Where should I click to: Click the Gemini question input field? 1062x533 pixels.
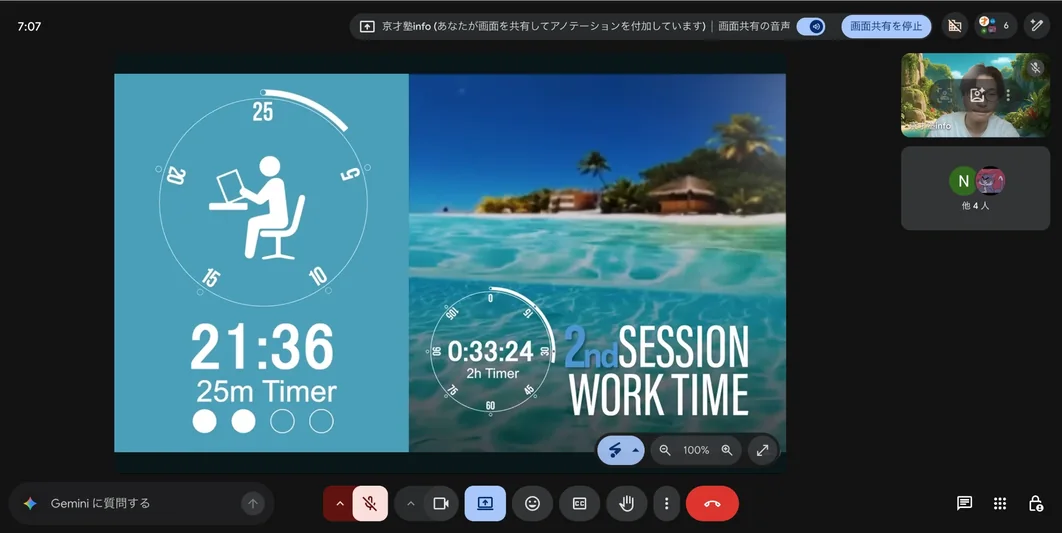coord(142,503)
